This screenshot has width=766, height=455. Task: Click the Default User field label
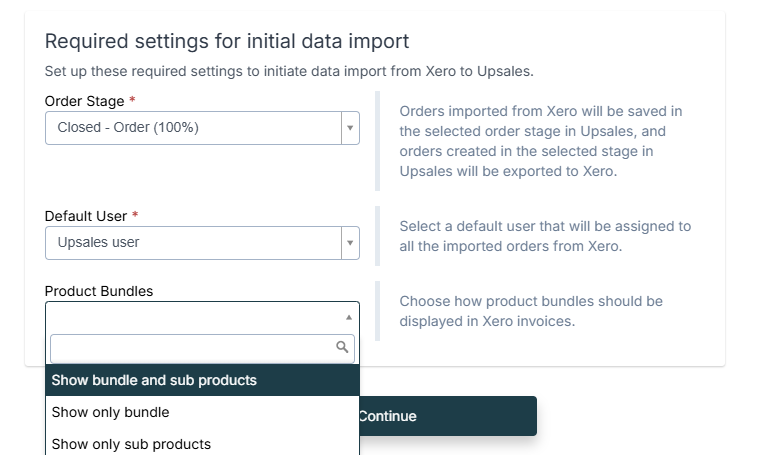86,216
